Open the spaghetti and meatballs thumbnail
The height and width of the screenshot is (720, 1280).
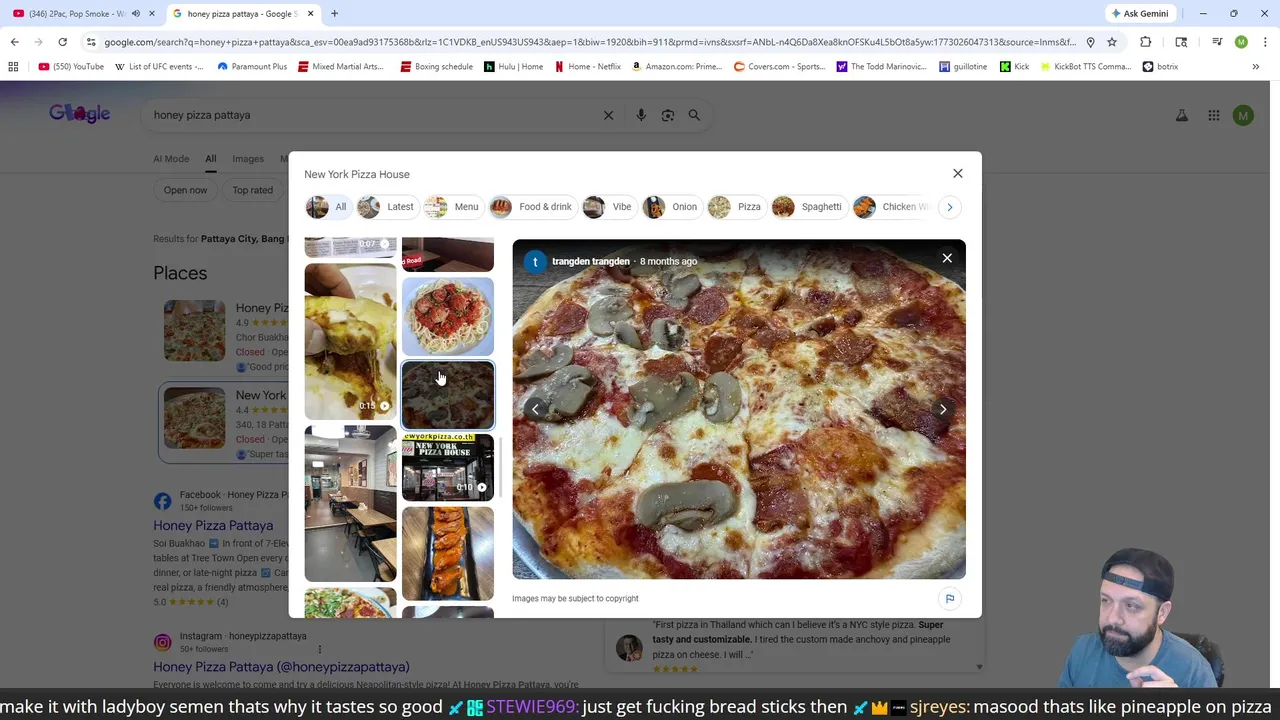448,316
